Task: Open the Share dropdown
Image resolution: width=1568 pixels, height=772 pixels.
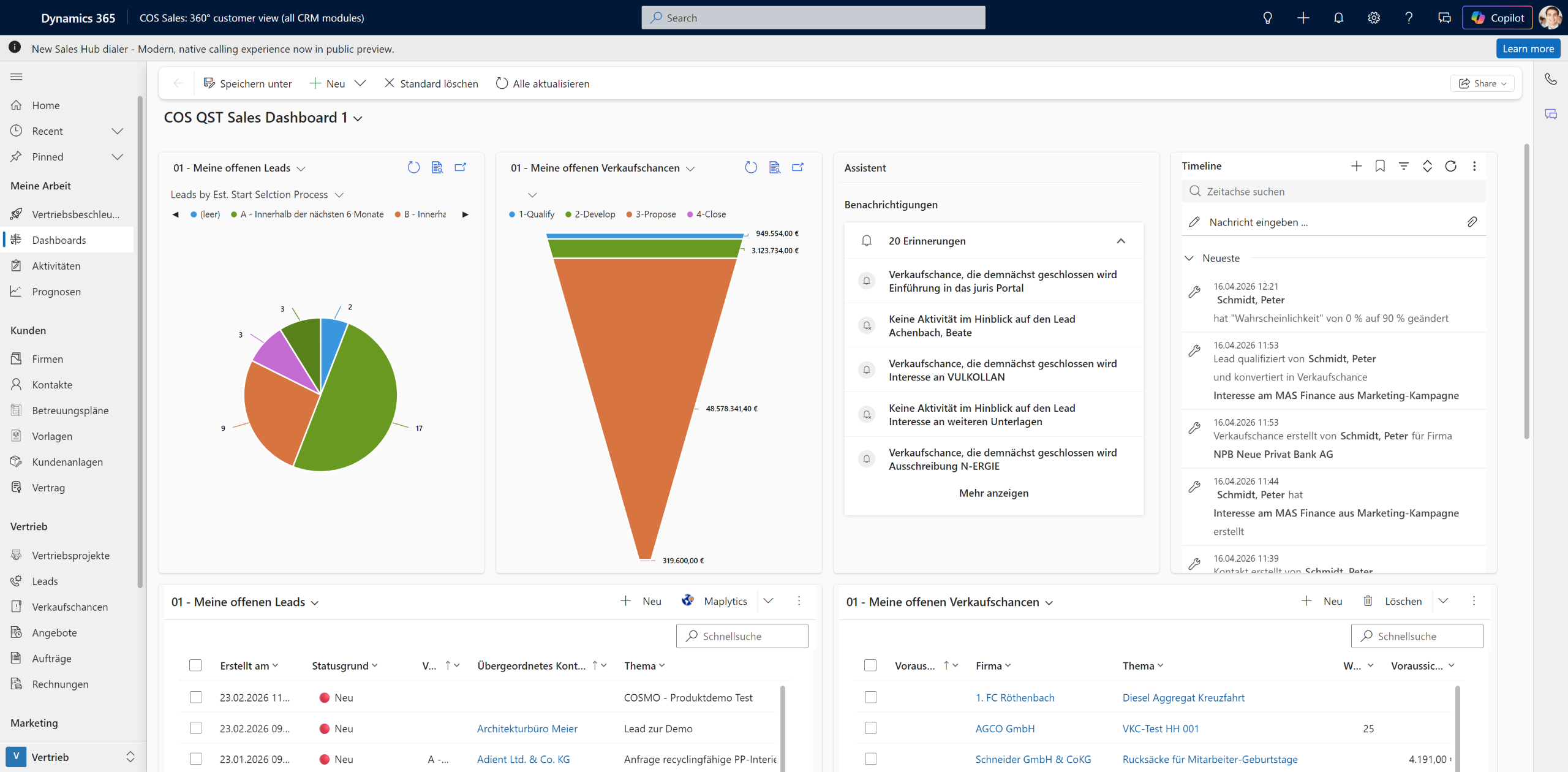Action: pos(1482,83)
